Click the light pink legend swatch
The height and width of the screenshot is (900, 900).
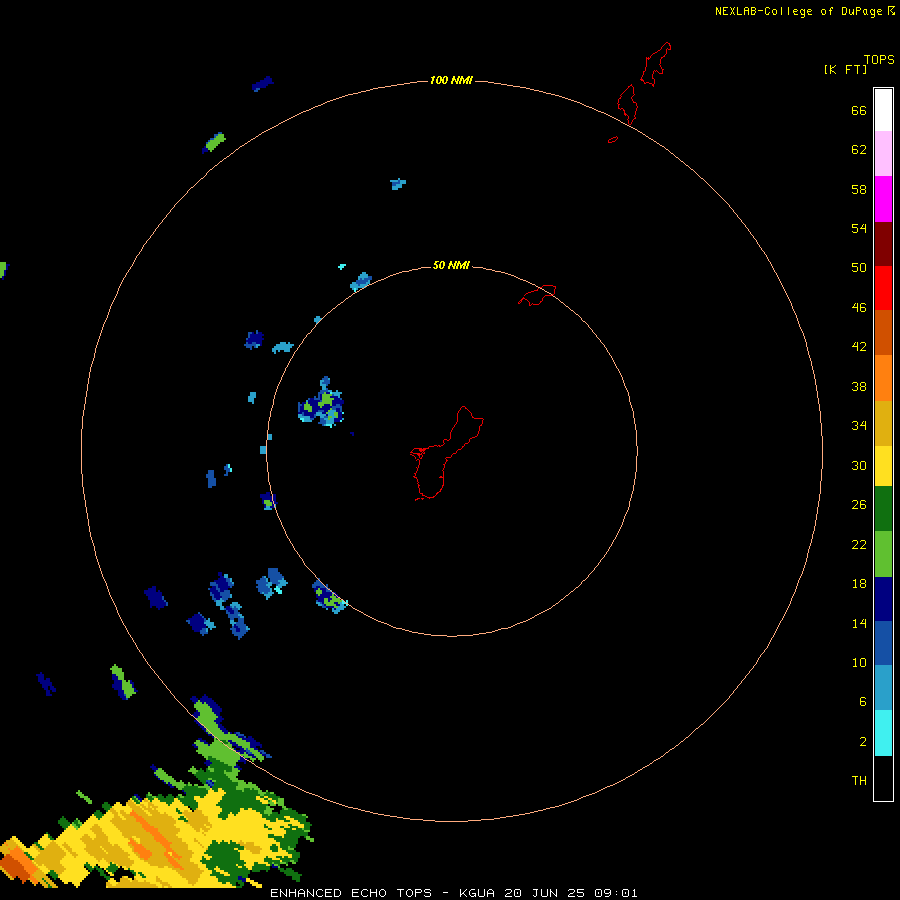pos(883,153)
